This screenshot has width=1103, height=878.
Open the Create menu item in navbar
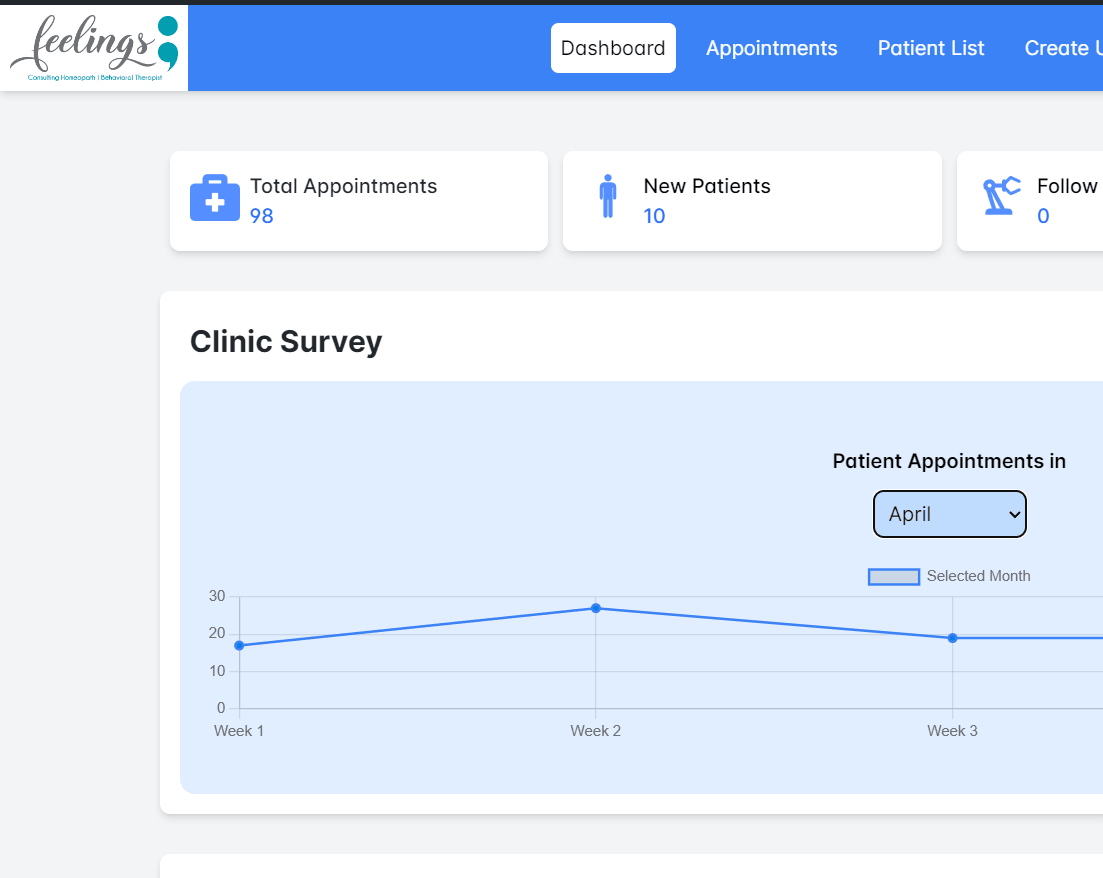pos(1063,48)
